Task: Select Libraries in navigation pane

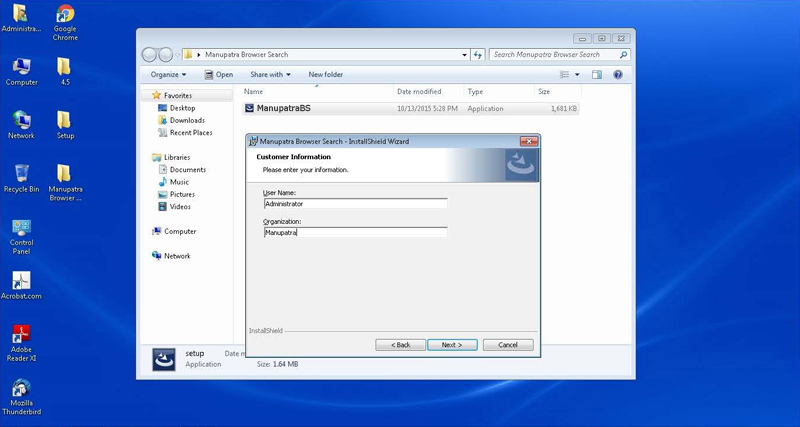Action: coord(171,157)
